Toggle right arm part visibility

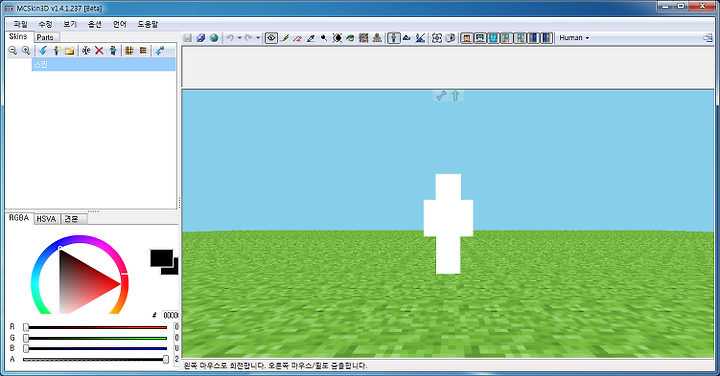point(520,38)
